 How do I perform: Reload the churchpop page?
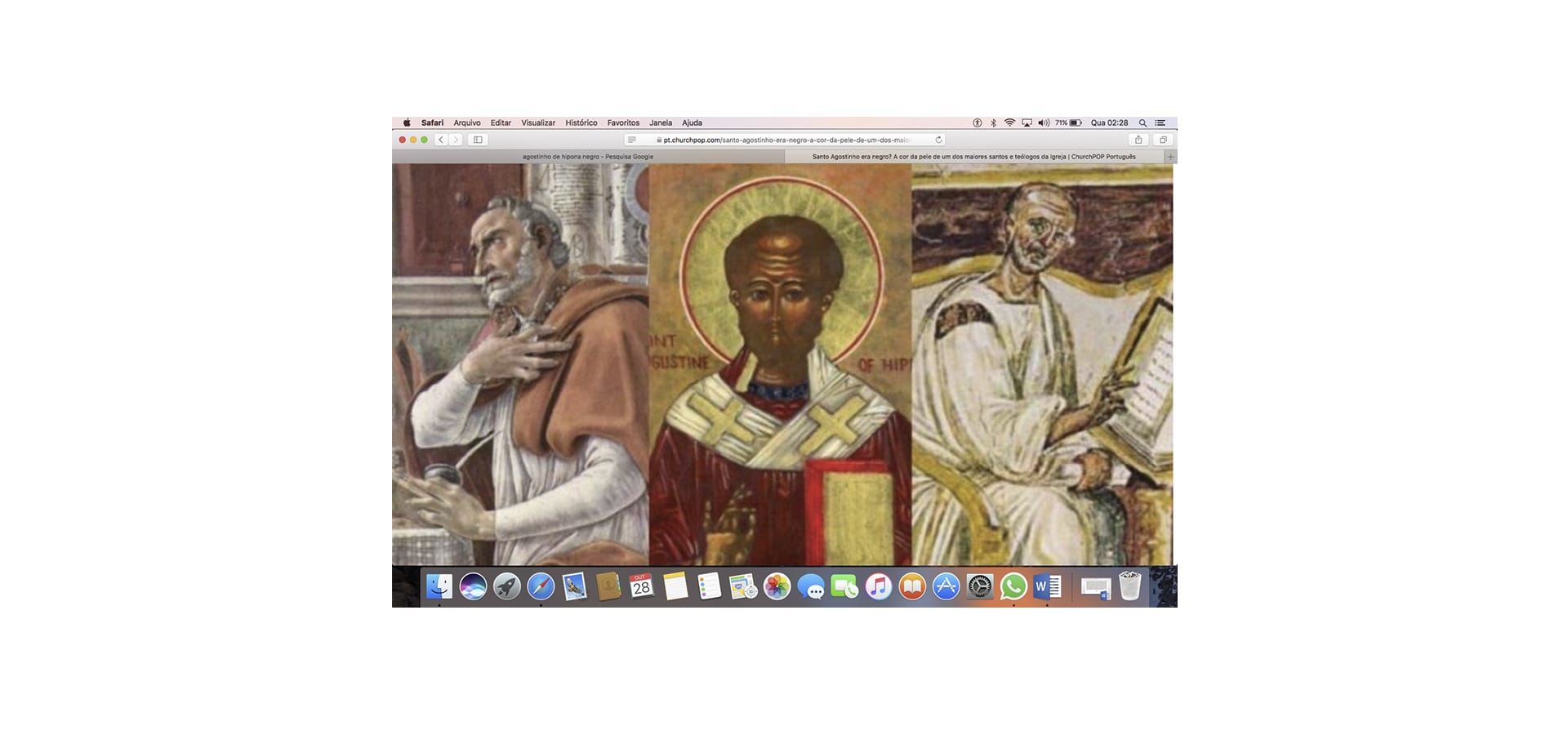pyautogui.click(x=938, y=140)
